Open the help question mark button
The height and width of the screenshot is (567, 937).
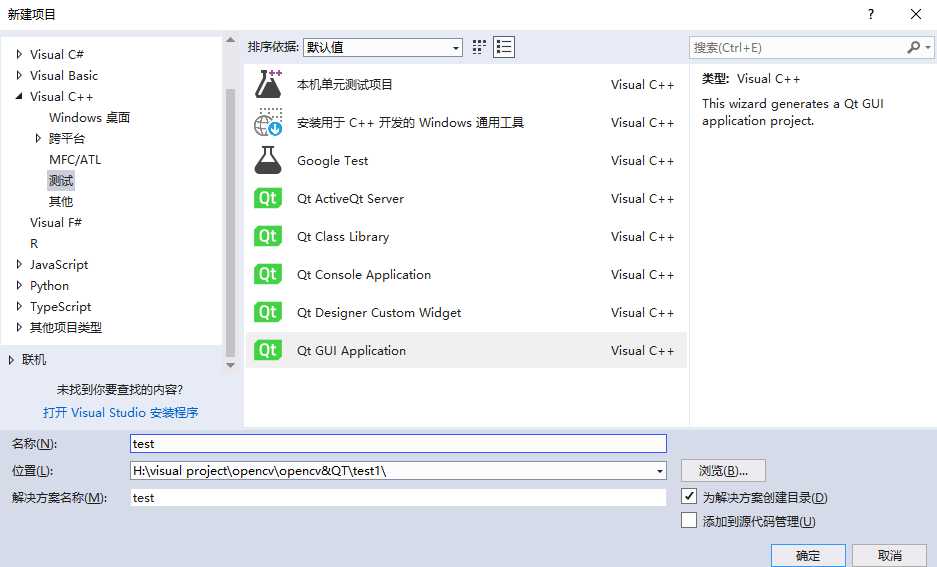[871, 14]
